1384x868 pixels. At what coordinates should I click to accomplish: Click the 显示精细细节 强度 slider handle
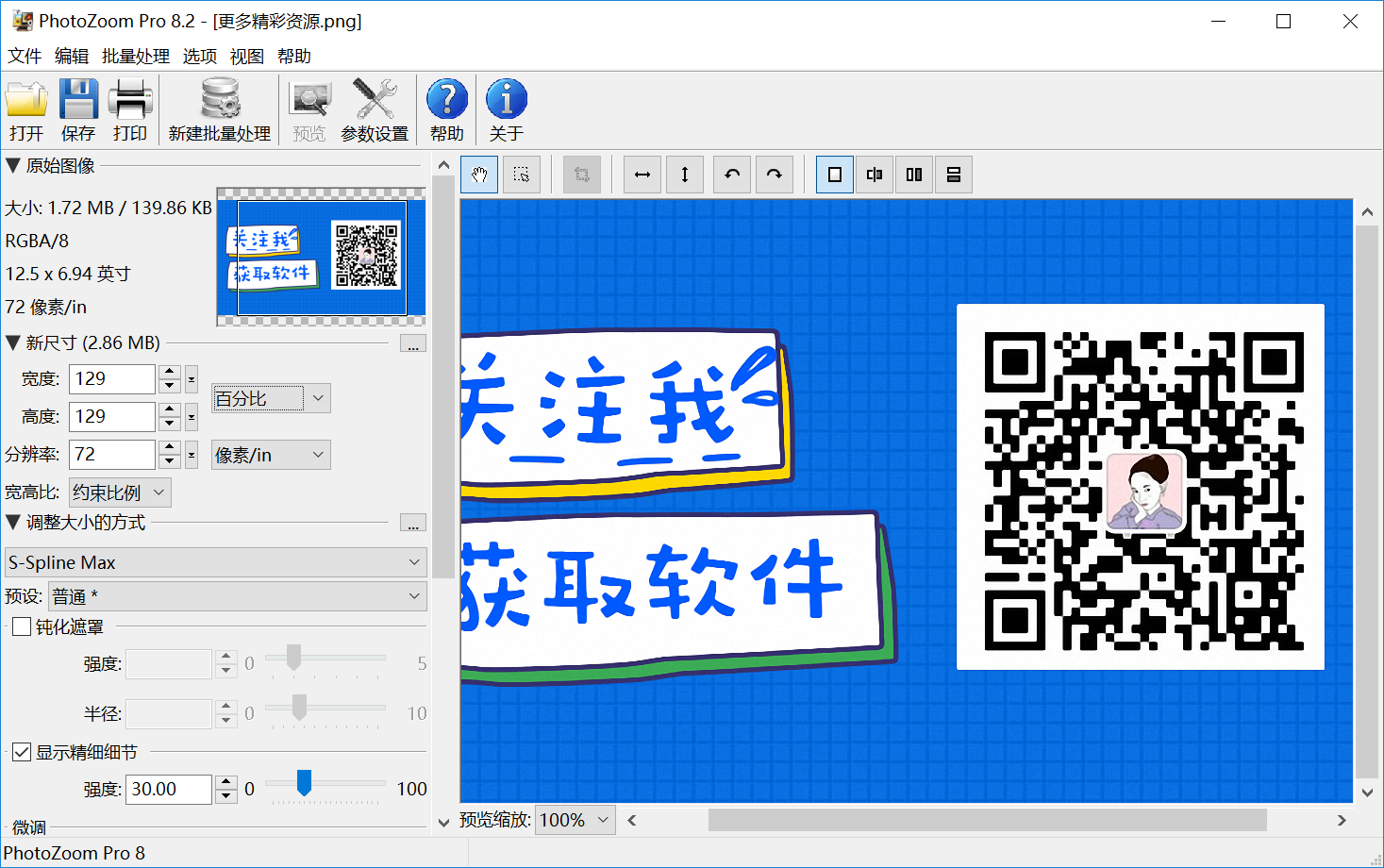click(304, 782)
